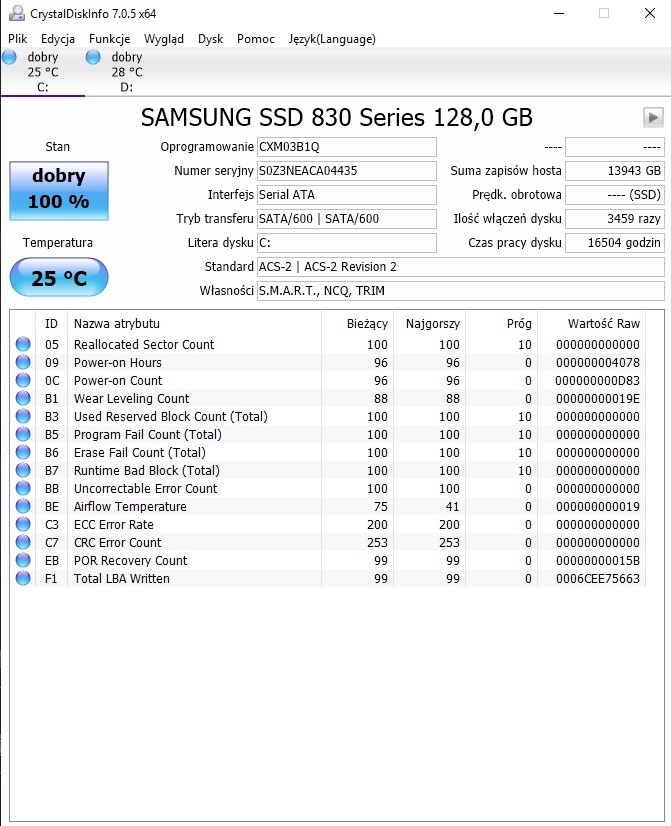671x826 pixels.
Task: Click status orb for Power-on Hours
Action: (x=23, y=362)
